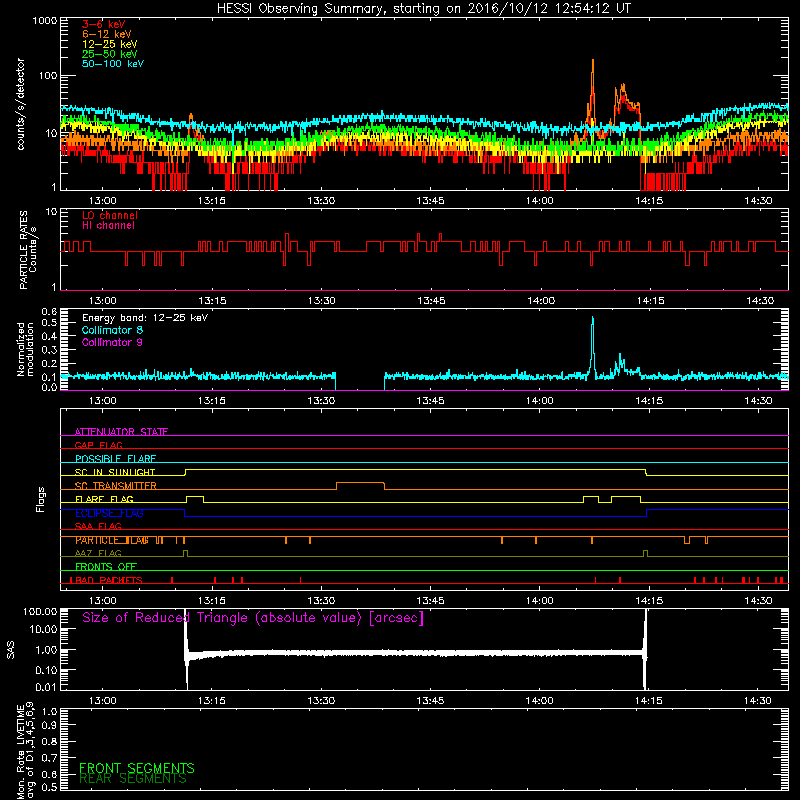The width and height of the screenshot is (800, 800).
Task: Click the 0.9 tick label on the livetime axis
Action: point(49,725)
